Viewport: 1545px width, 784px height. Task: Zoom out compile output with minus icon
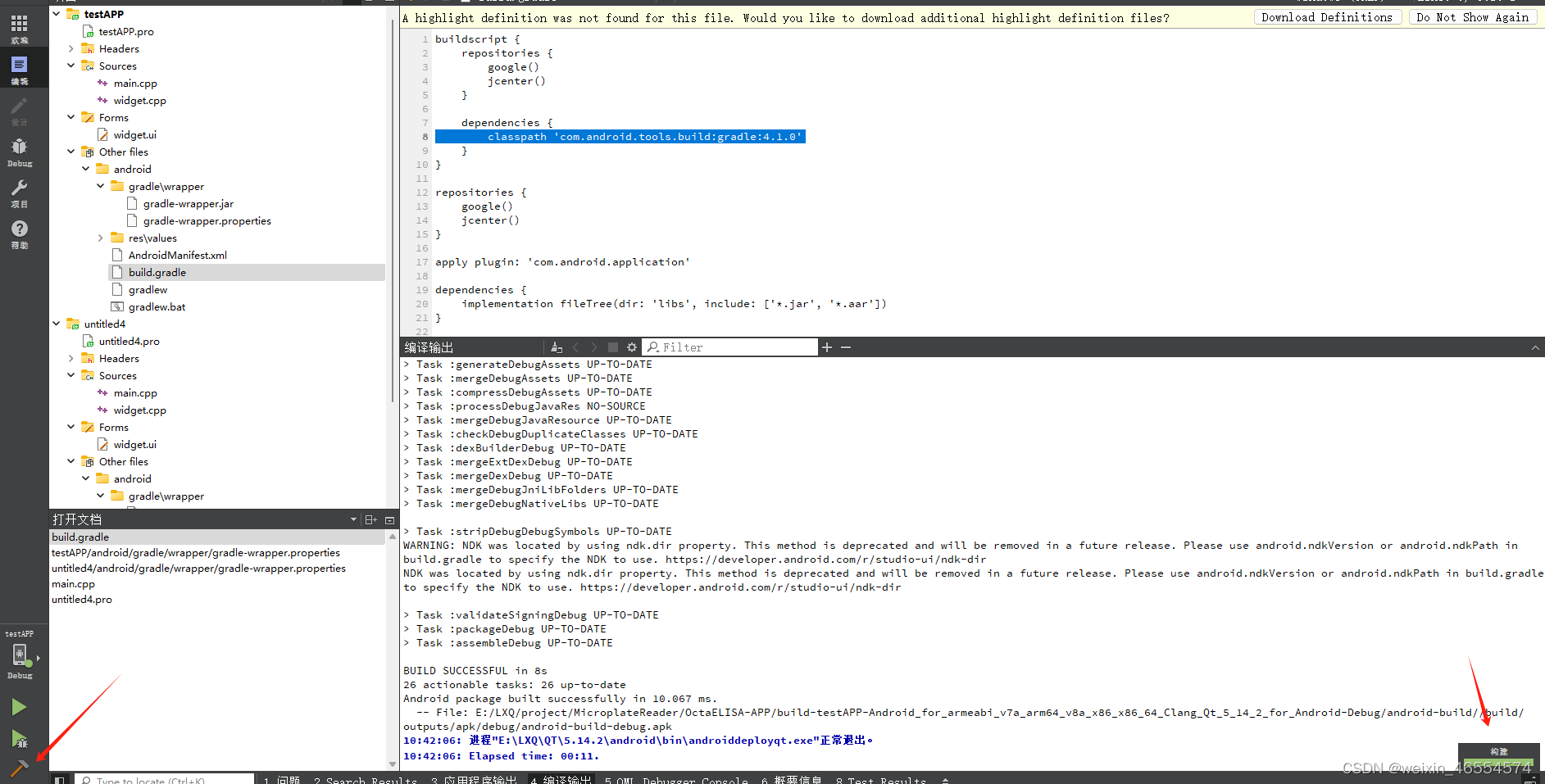click(846, 347)
